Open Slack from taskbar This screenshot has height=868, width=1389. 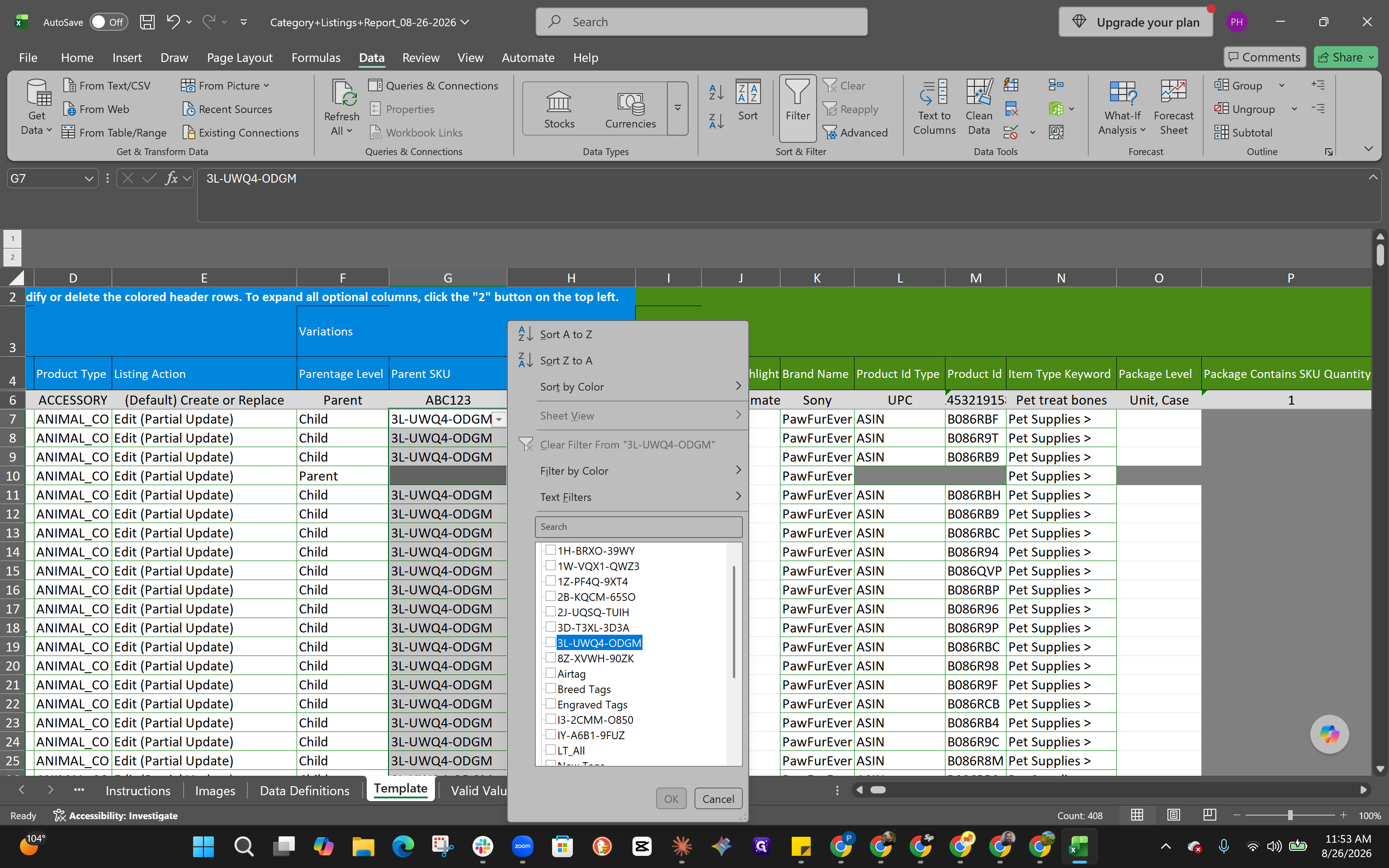coord(483,846)
